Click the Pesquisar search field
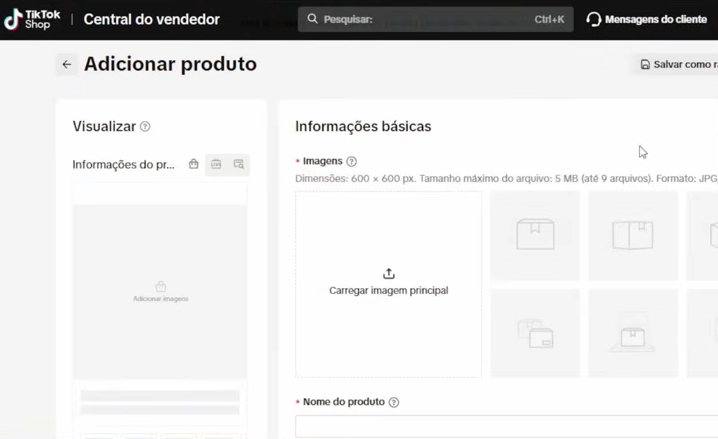This screenshot has height=439, width=718. point(435,19)
